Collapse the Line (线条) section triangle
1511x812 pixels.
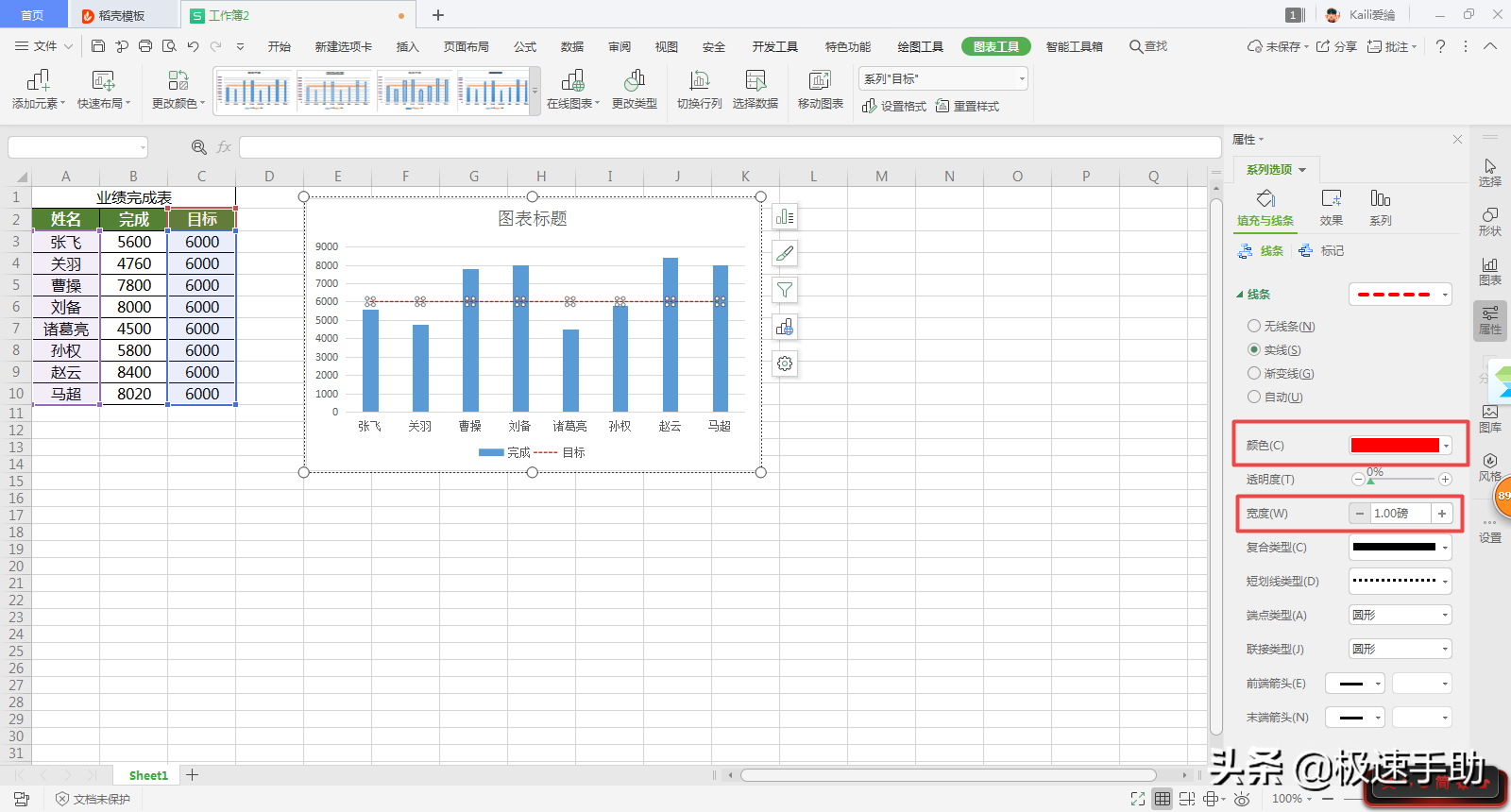coord(1240,295)
